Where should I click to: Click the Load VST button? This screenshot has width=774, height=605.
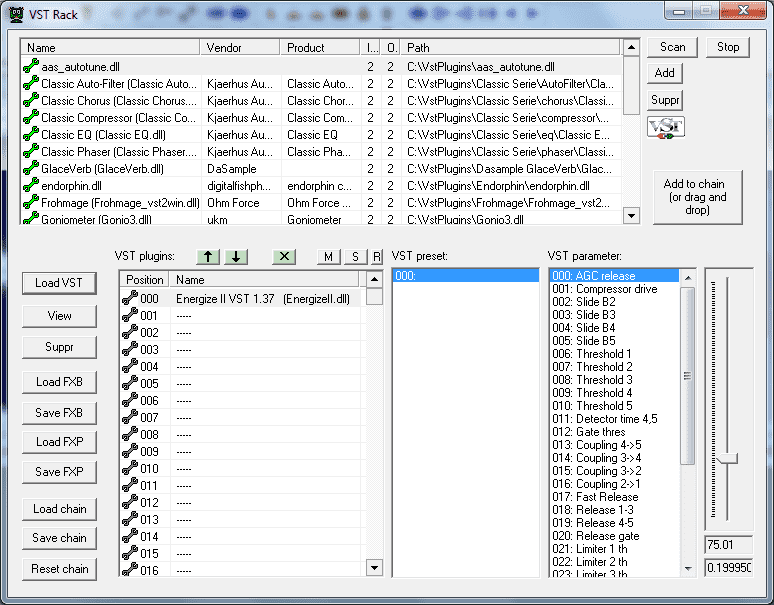[59, 283]
